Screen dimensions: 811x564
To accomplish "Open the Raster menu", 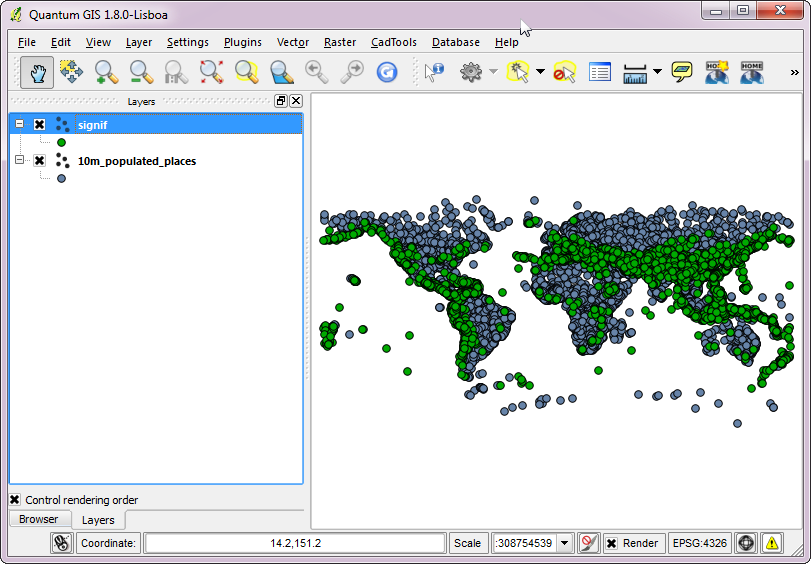I will coord(340,42).
